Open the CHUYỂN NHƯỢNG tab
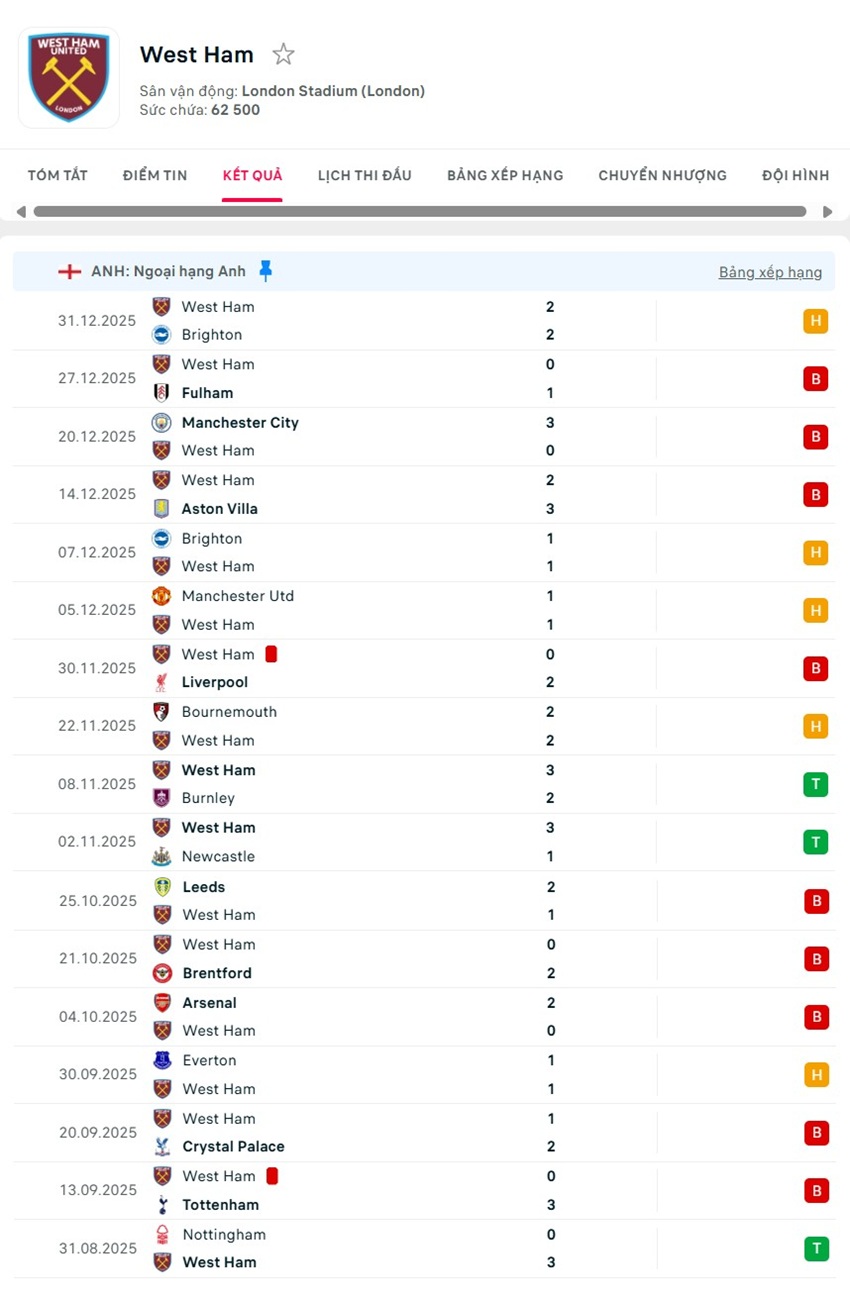Screen dimensions: 850x1298 pos(662,175)
